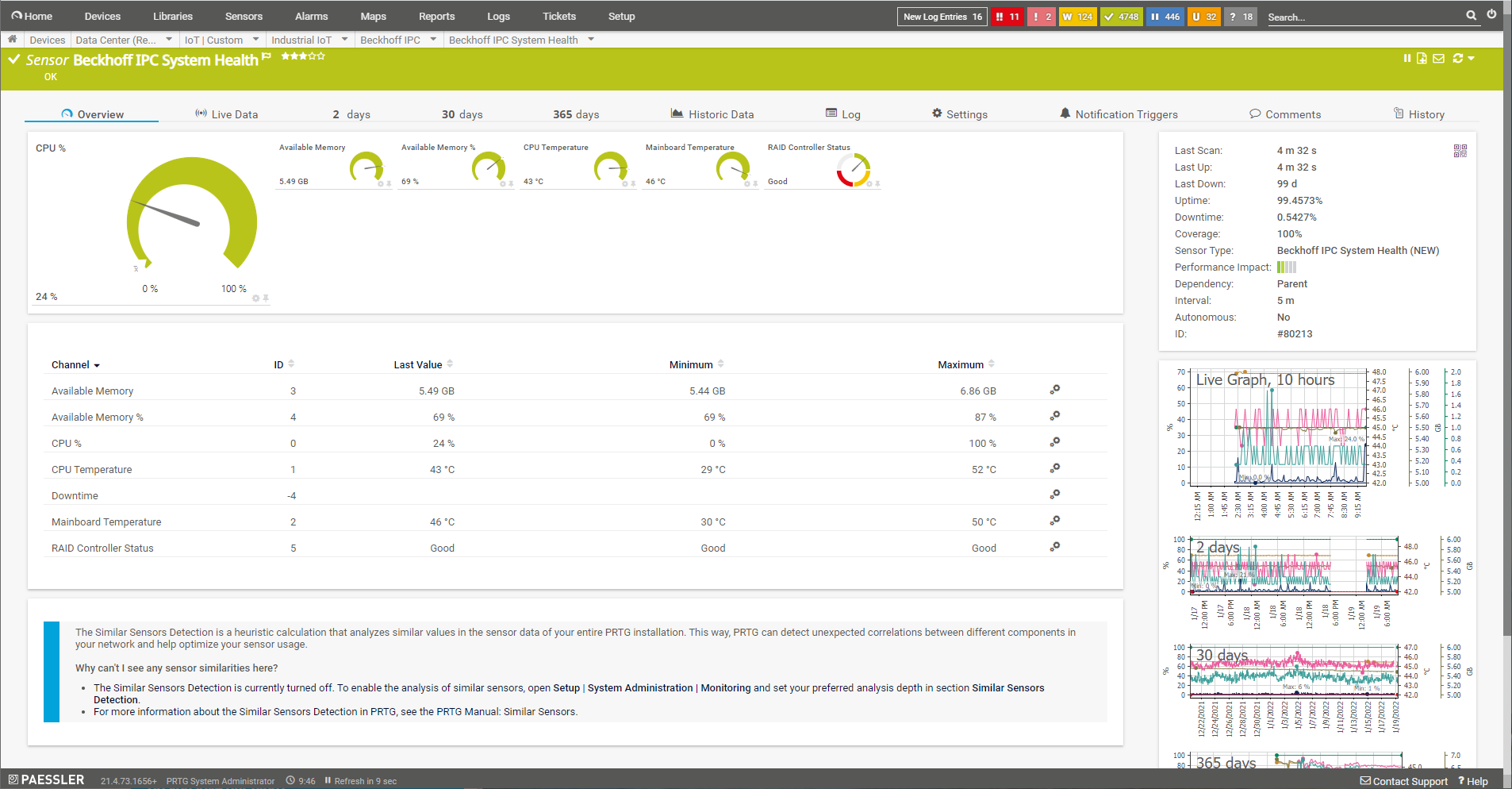The image size is (1512, 789).
Task: Click the Search input field
Action: click(1363, 17)
